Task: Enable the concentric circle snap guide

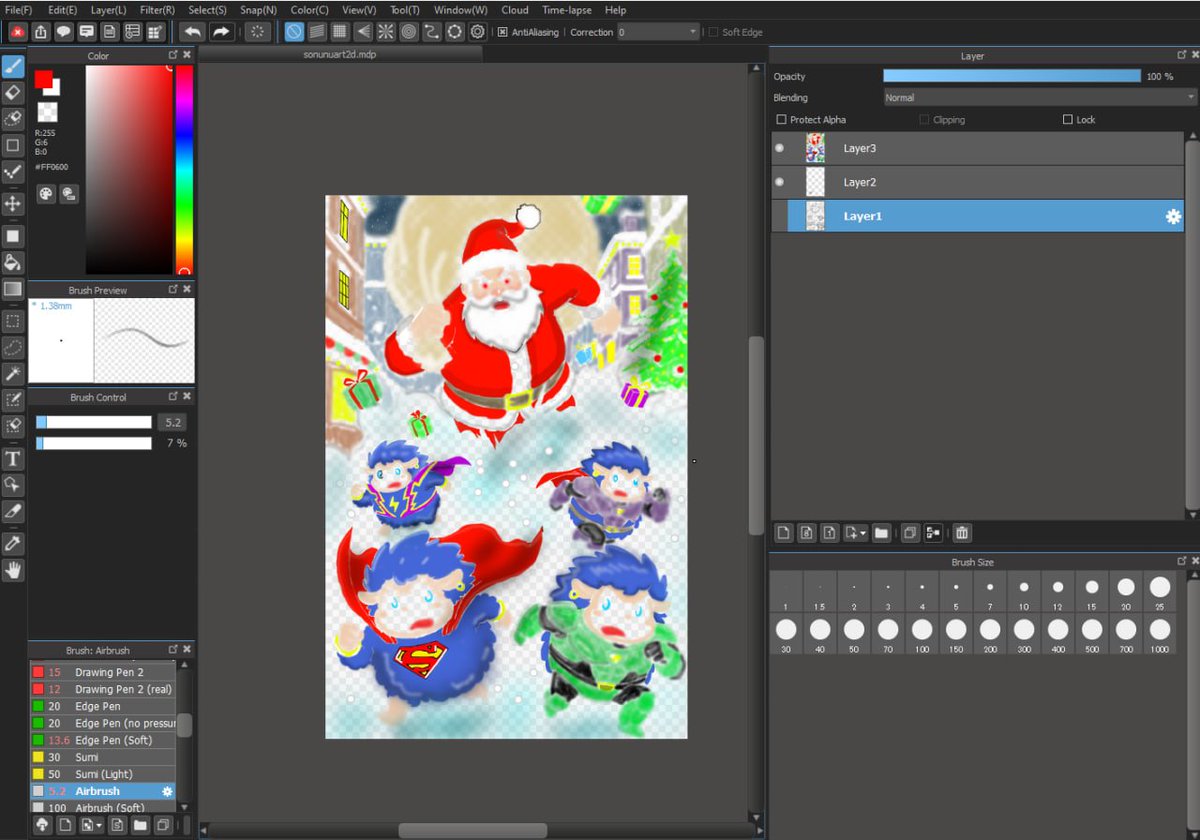Action: 409,32
